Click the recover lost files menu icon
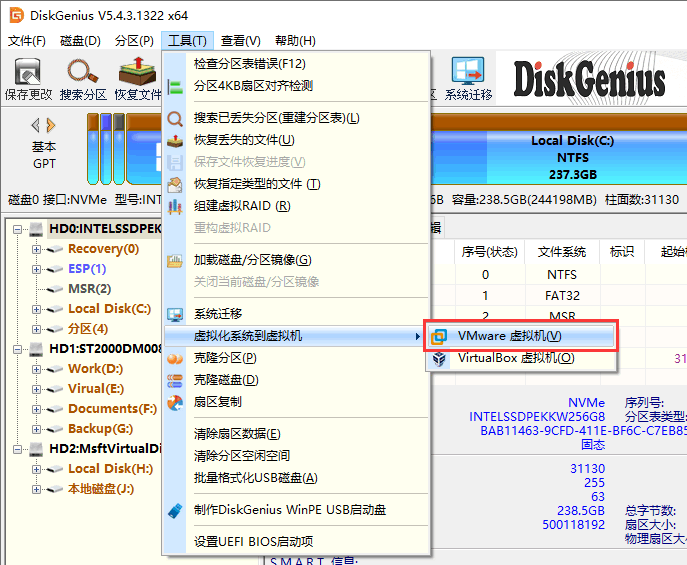This screenshot has width=687, height=565. coord(175,140)
